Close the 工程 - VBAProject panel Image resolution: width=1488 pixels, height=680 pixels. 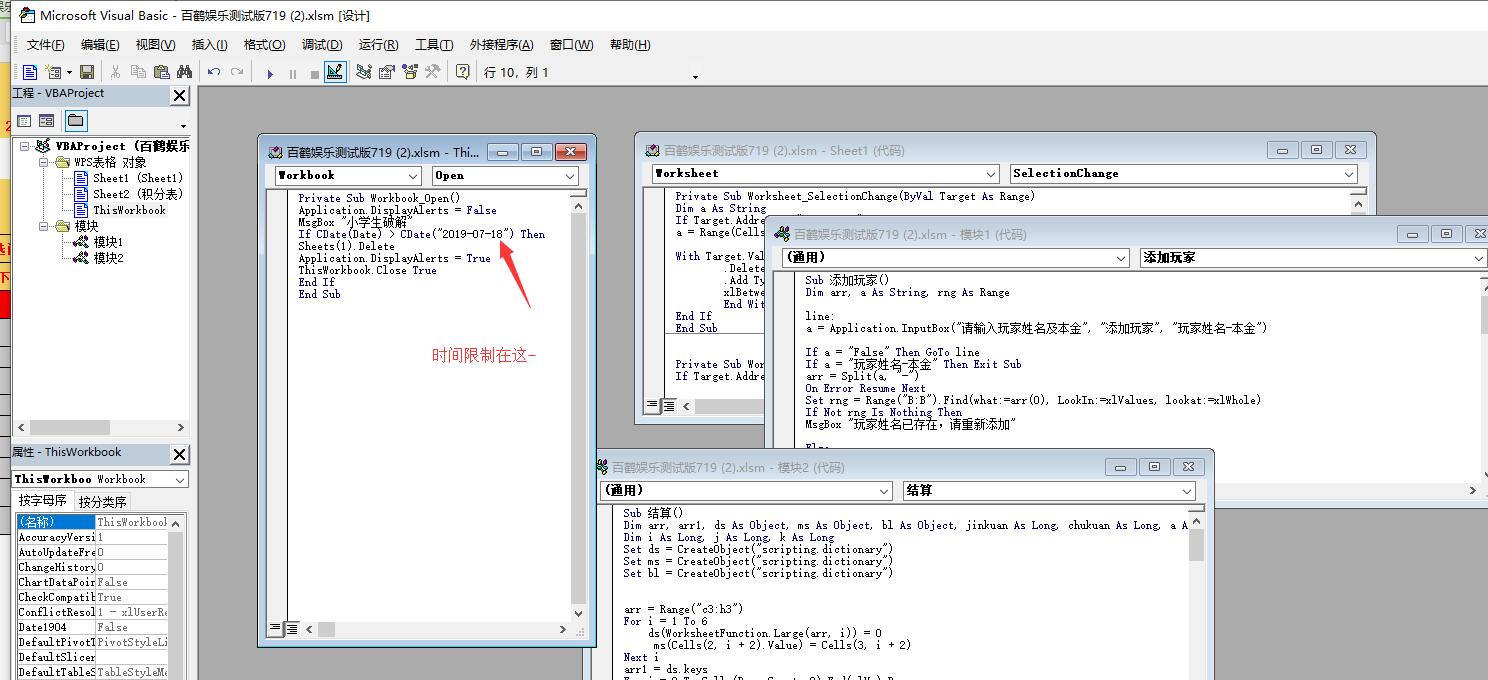tap(179, 96)
